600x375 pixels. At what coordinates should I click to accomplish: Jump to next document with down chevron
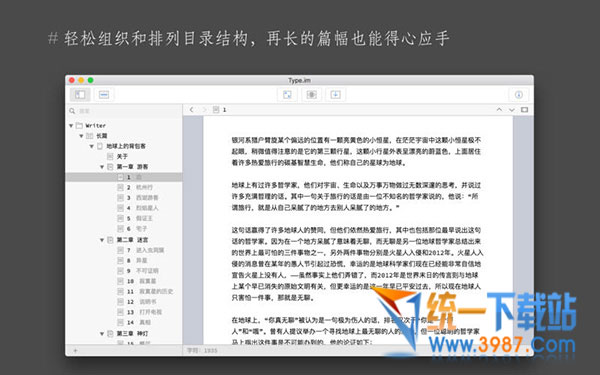(512, 110)
